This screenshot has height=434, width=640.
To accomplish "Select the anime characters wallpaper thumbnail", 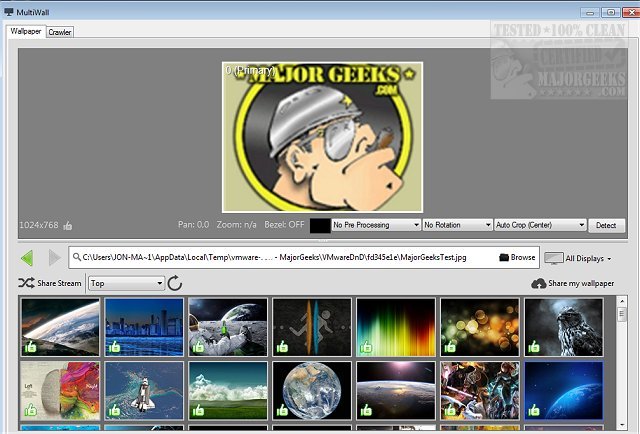I will coord(480,390).
